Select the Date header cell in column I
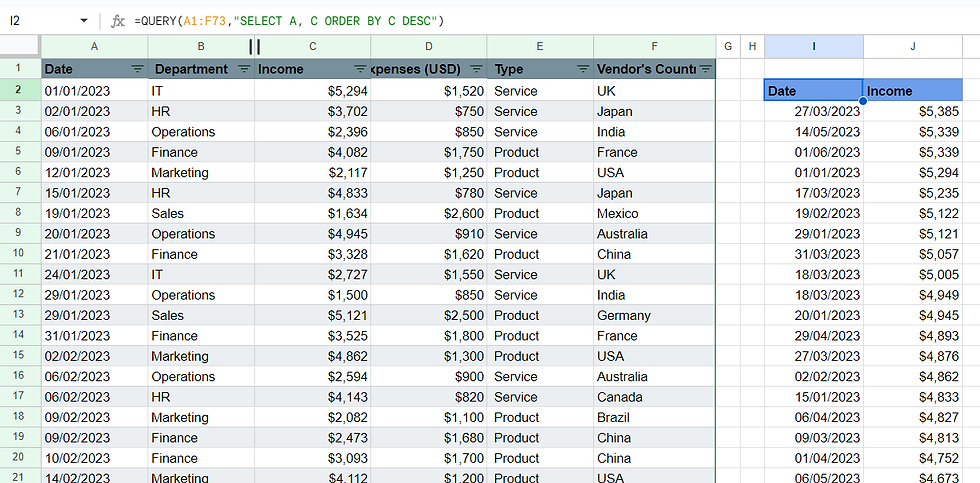This screenshot has height=483, width=980. point(812,91)
